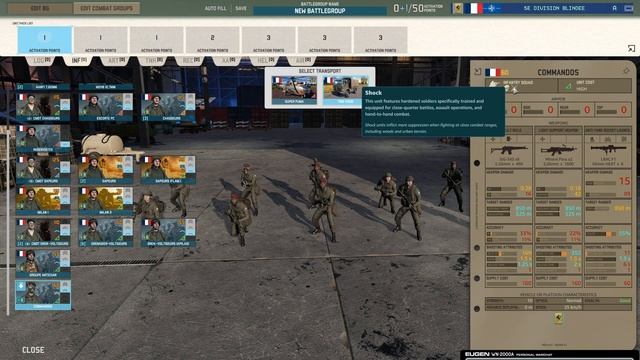Click the French flag on Commandos panel
Image resolution: width=640 pixels, height=360 pixels.
493,73
